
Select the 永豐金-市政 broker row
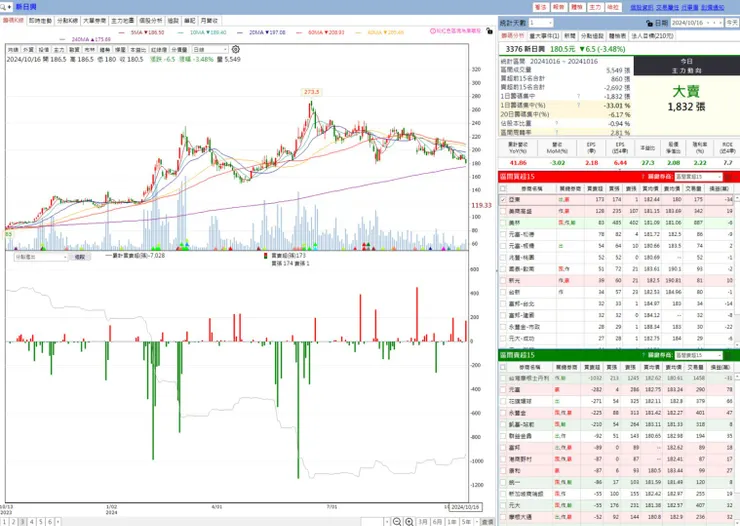(x=617, y=327)
